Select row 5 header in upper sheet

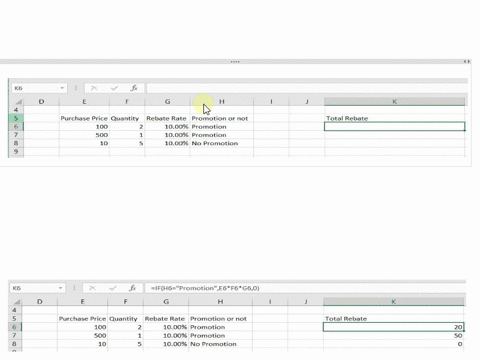(16, 118)
